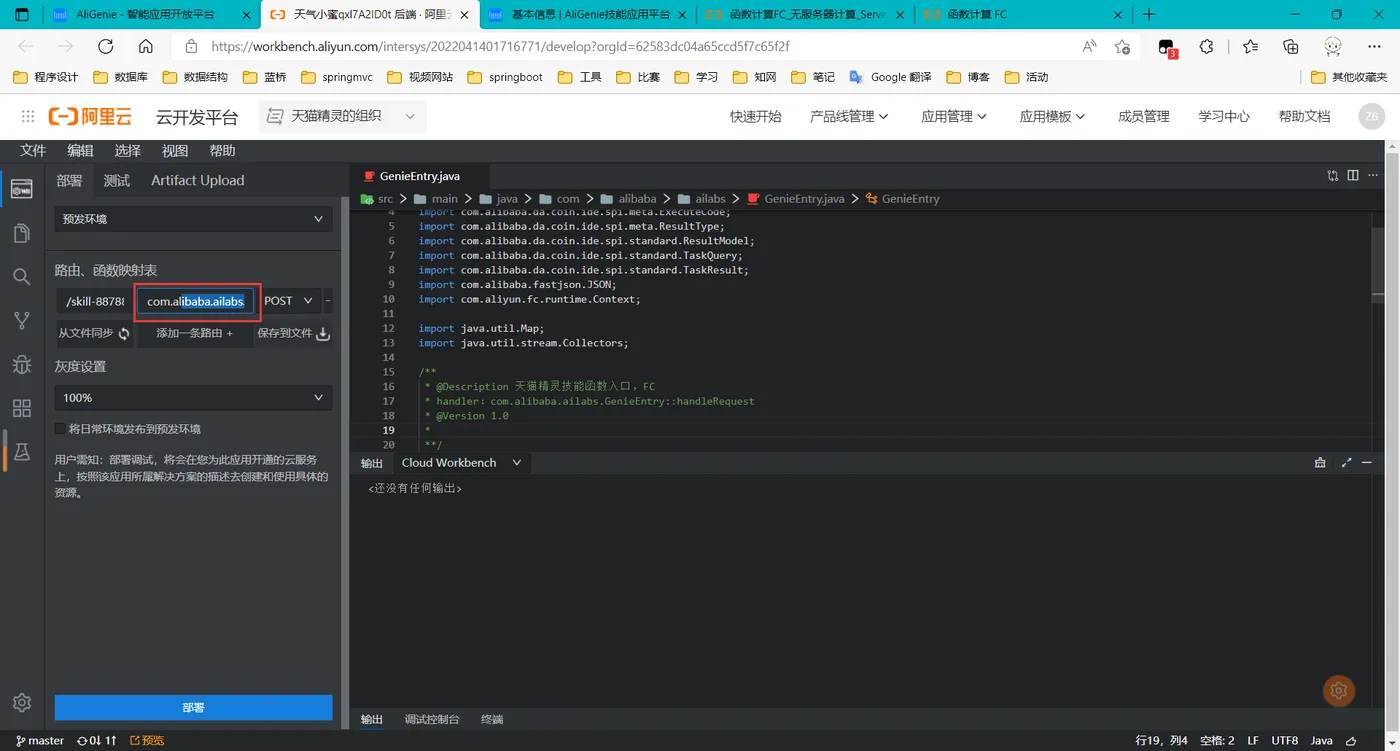Open the apps grid icon beside Aliyun logo
The height and width of the screenshot is (751, 1400).
point(28,116)
